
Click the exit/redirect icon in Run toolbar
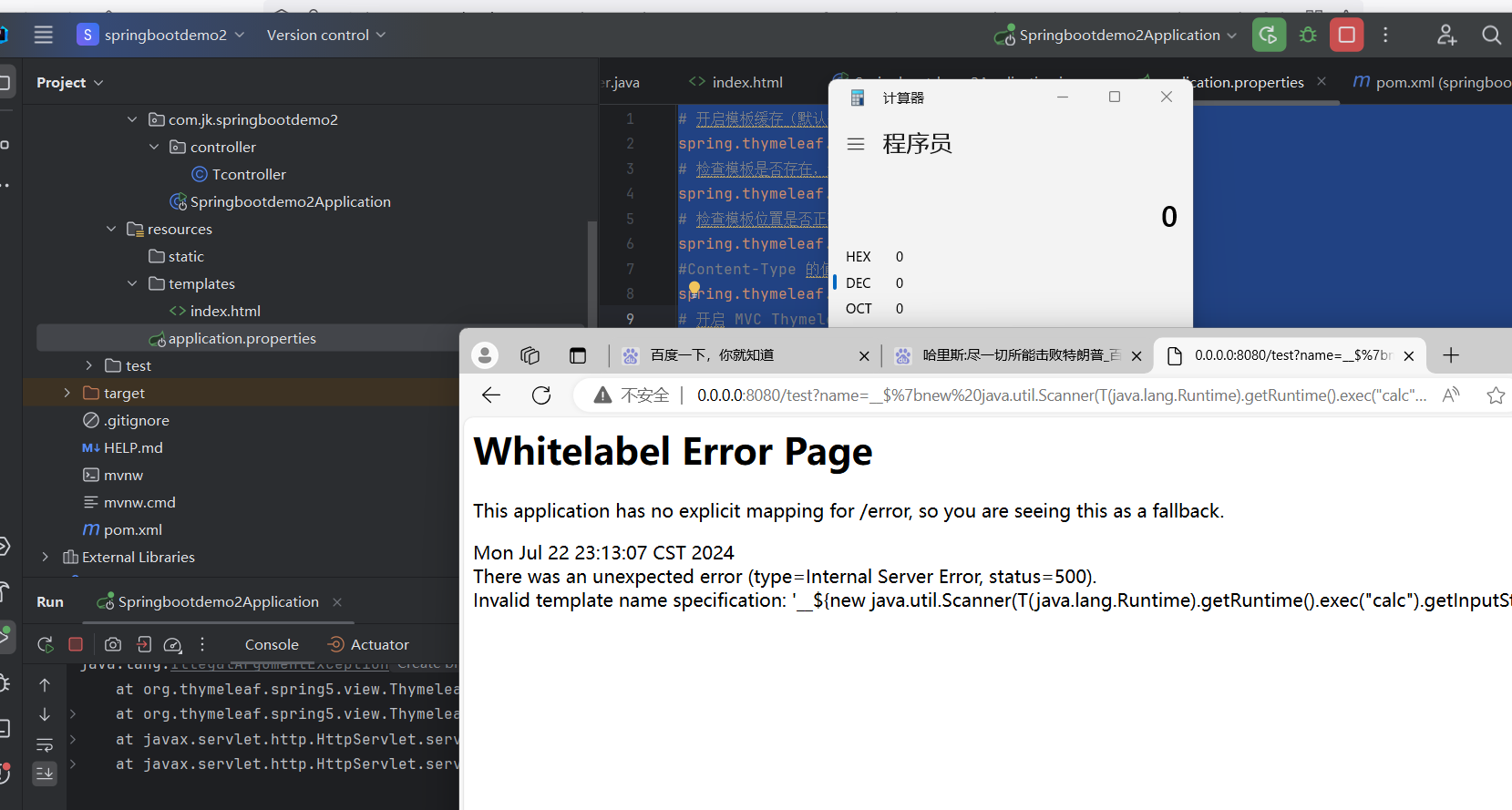[143, 644]
